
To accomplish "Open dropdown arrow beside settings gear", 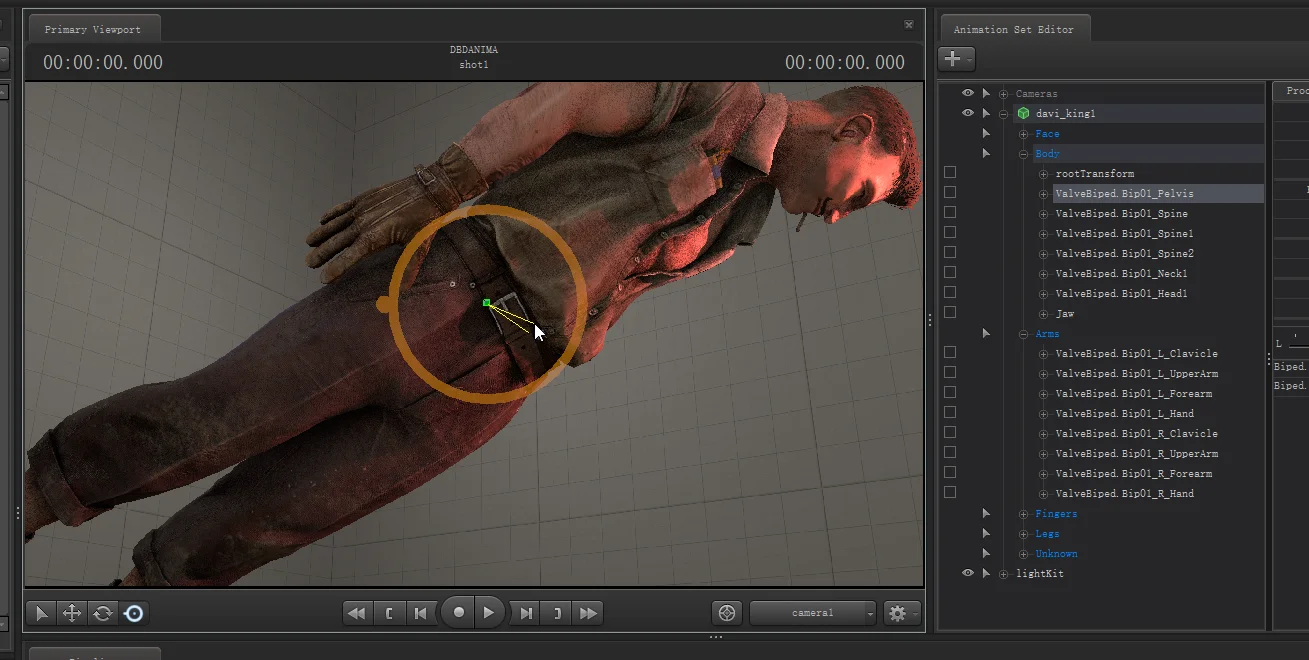I will click(915, 614).
